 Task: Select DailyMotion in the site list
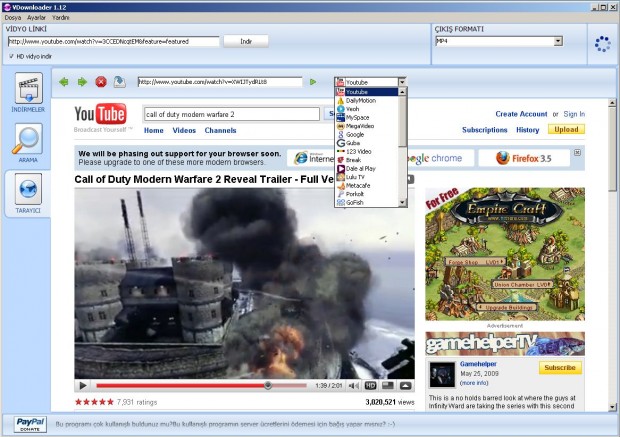(367, 100)
